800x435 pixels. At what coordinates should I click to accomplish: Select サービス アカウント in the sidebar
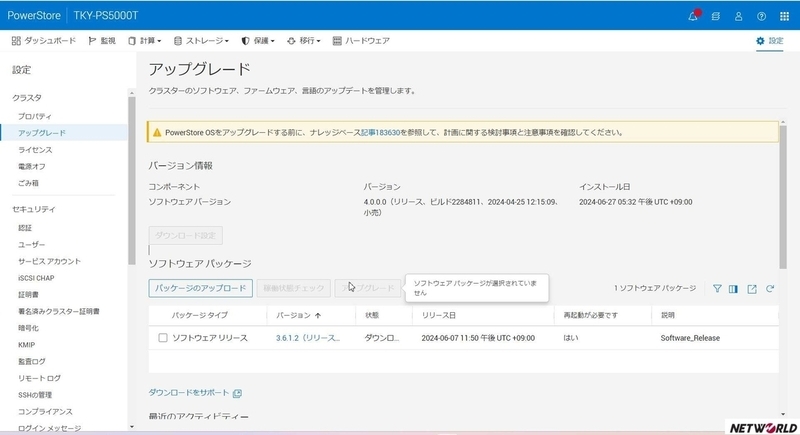(x=49, y=261)
